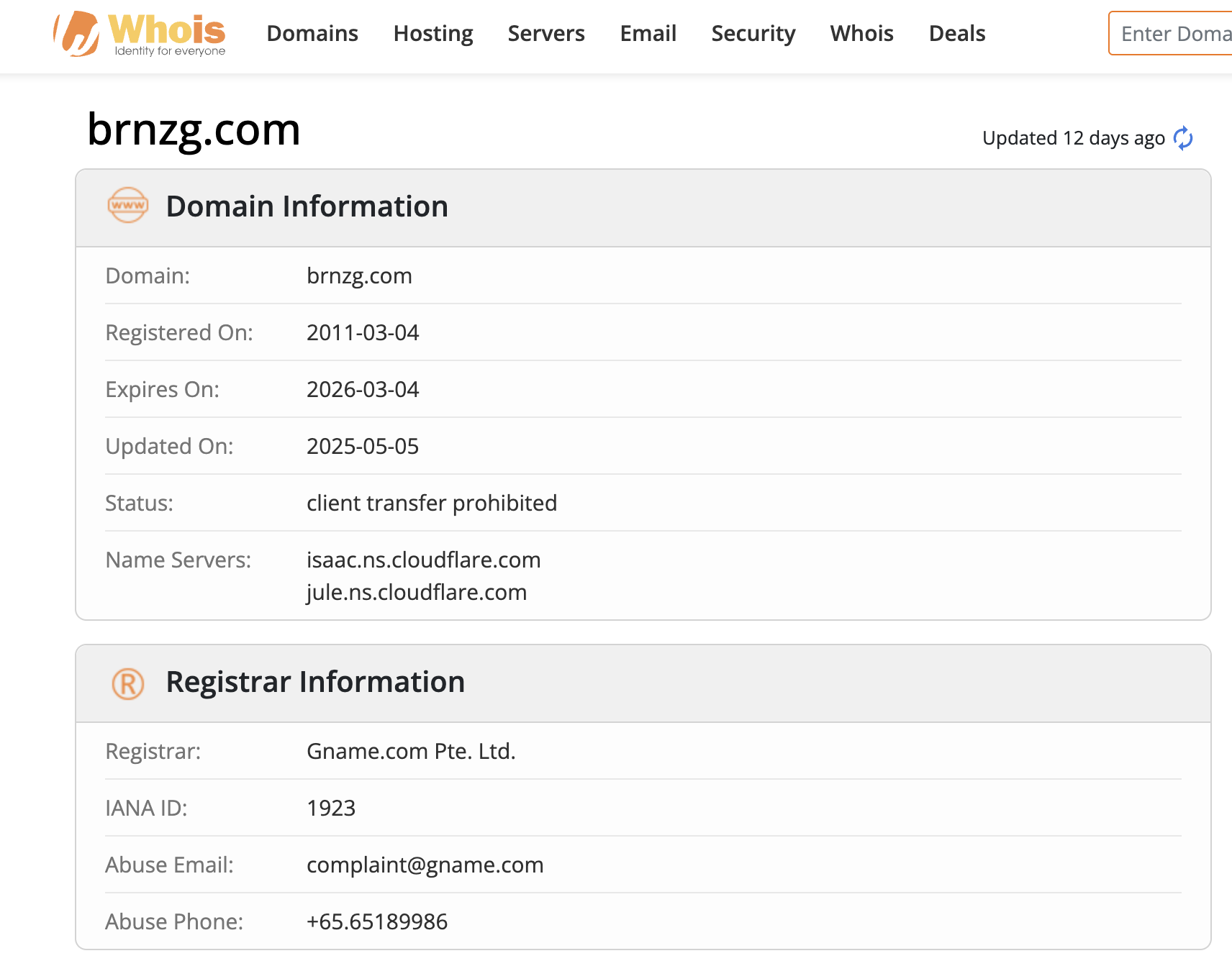Click name server isaac.ns.cloudflare.com

coord(423,560)
